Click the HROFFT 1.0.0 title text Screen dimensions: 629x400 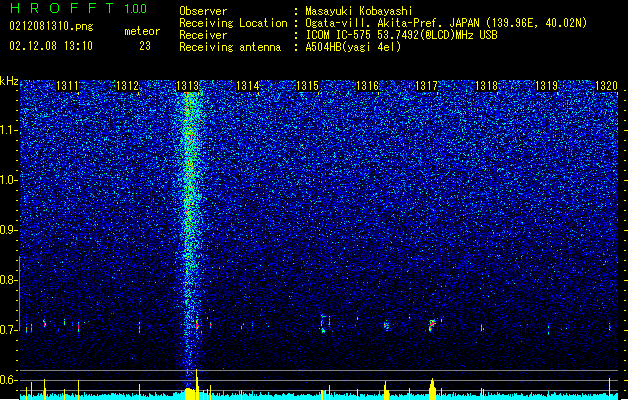click(x=78, y=8)
